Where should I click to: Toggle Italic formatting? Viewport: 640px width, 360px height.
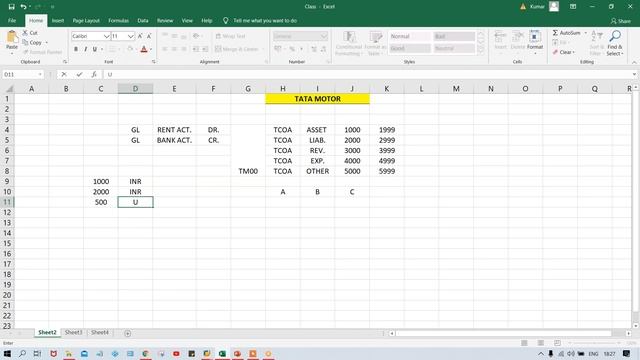click(x=85, y=49)
